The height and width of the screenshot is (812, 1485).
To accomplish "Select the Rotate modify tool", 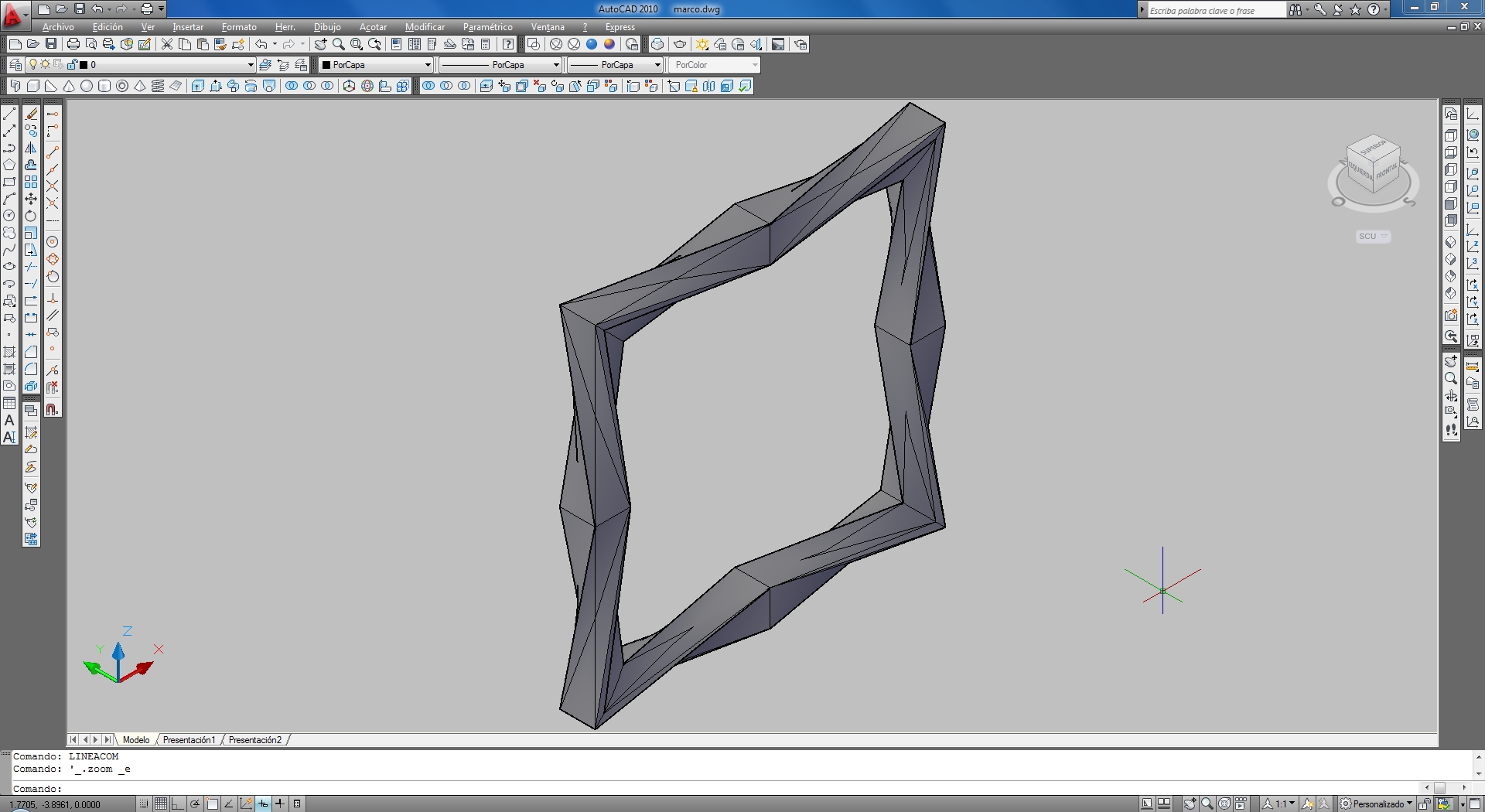I will coord(31,216).
